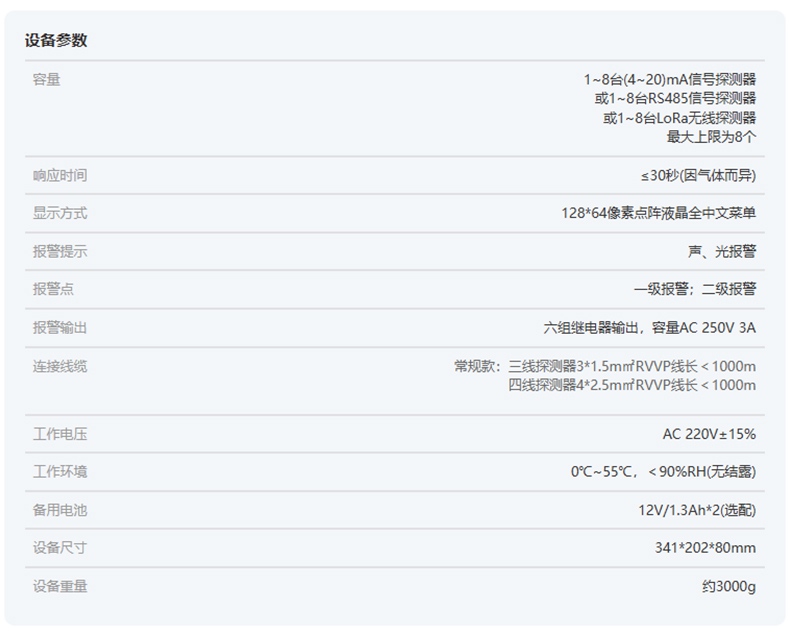Click the 1~8台(4~20)mA信号探测器 text
790x634 pixels.
669,79
